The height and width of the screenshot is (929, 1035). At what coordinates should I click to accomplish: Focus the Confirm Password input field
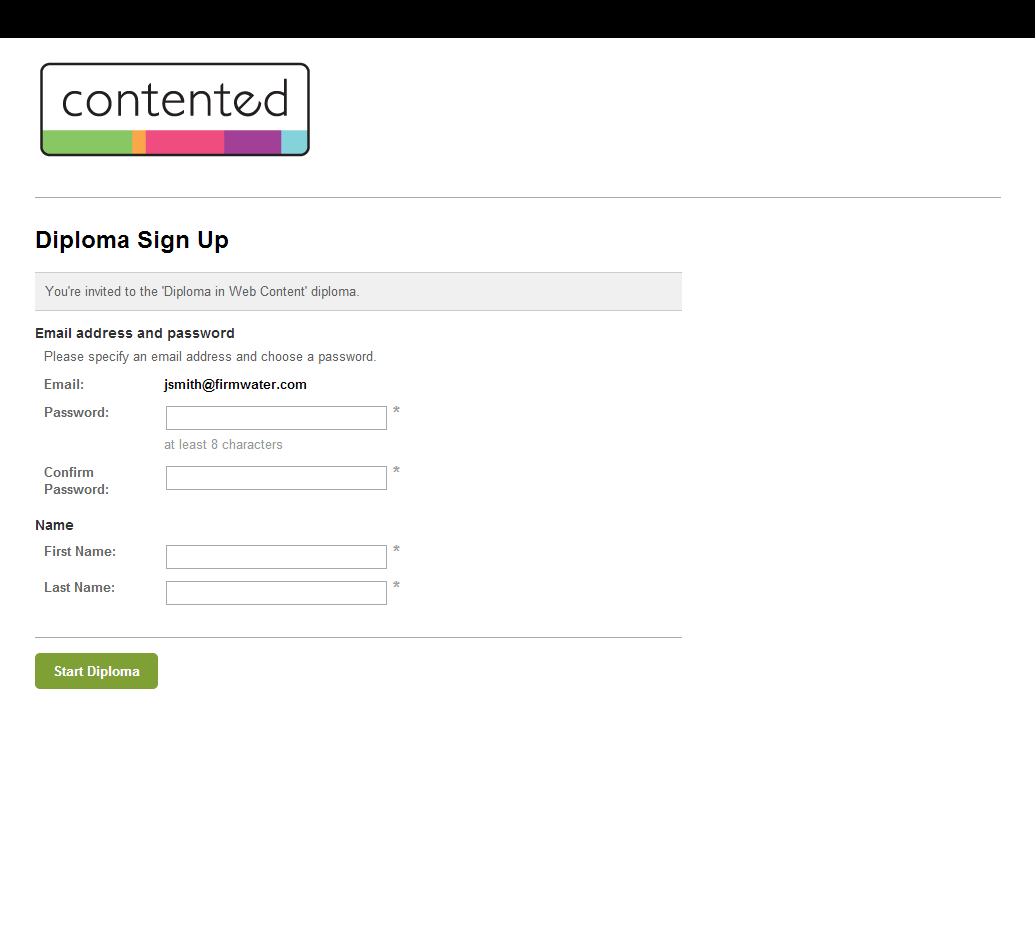[276, 478]
